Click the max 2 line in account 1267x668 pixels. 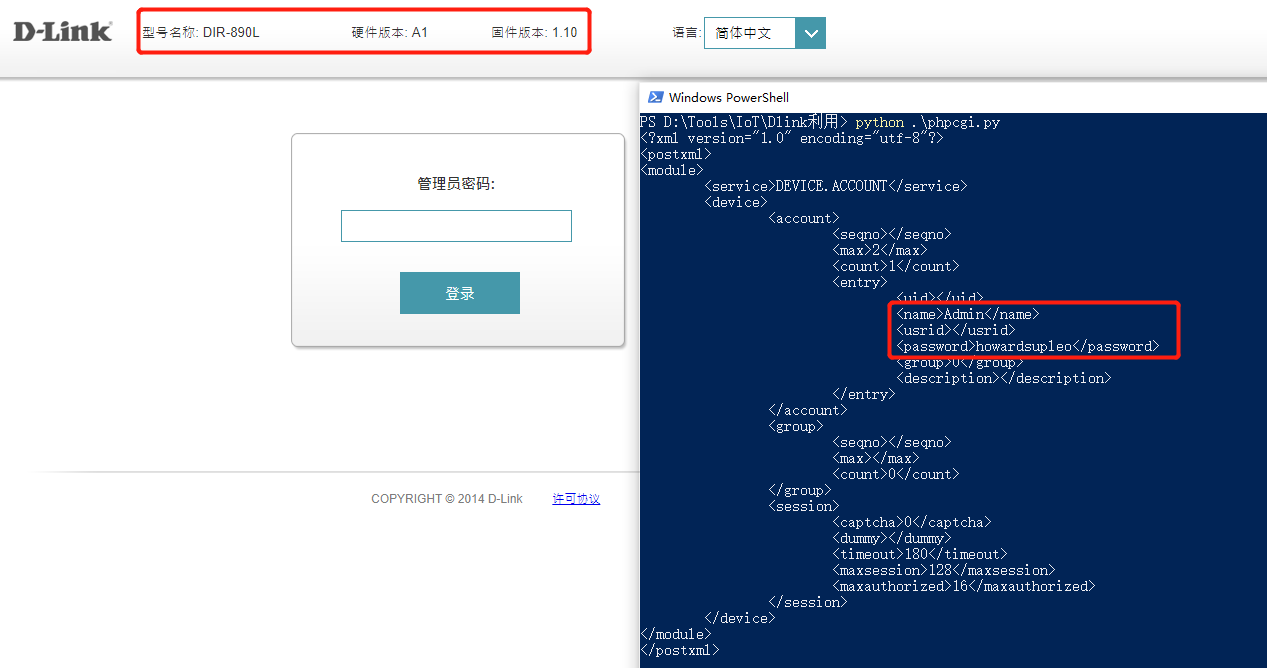[880, 250]
